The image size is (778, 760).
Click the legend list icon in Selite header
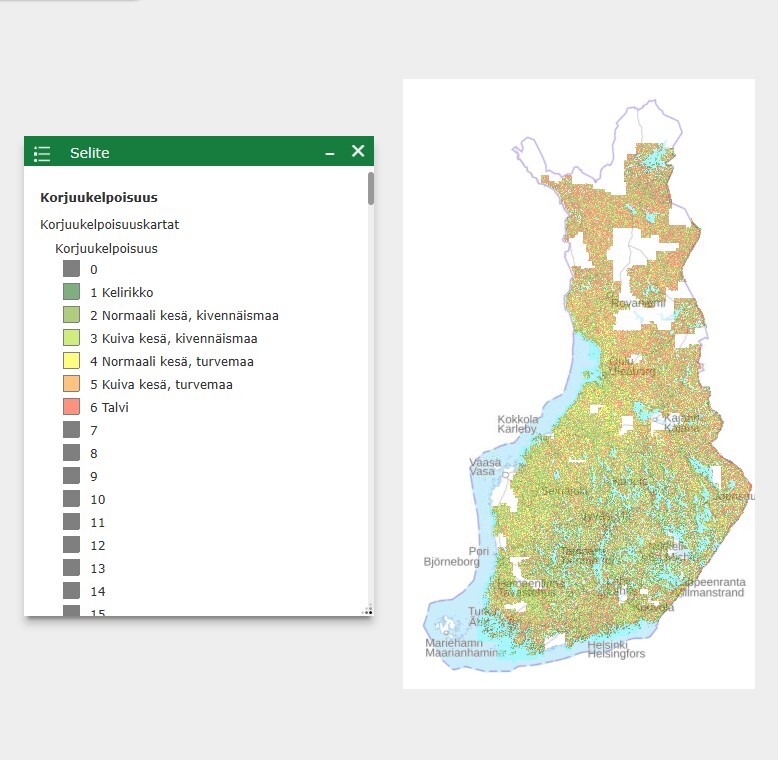point(42,153)
